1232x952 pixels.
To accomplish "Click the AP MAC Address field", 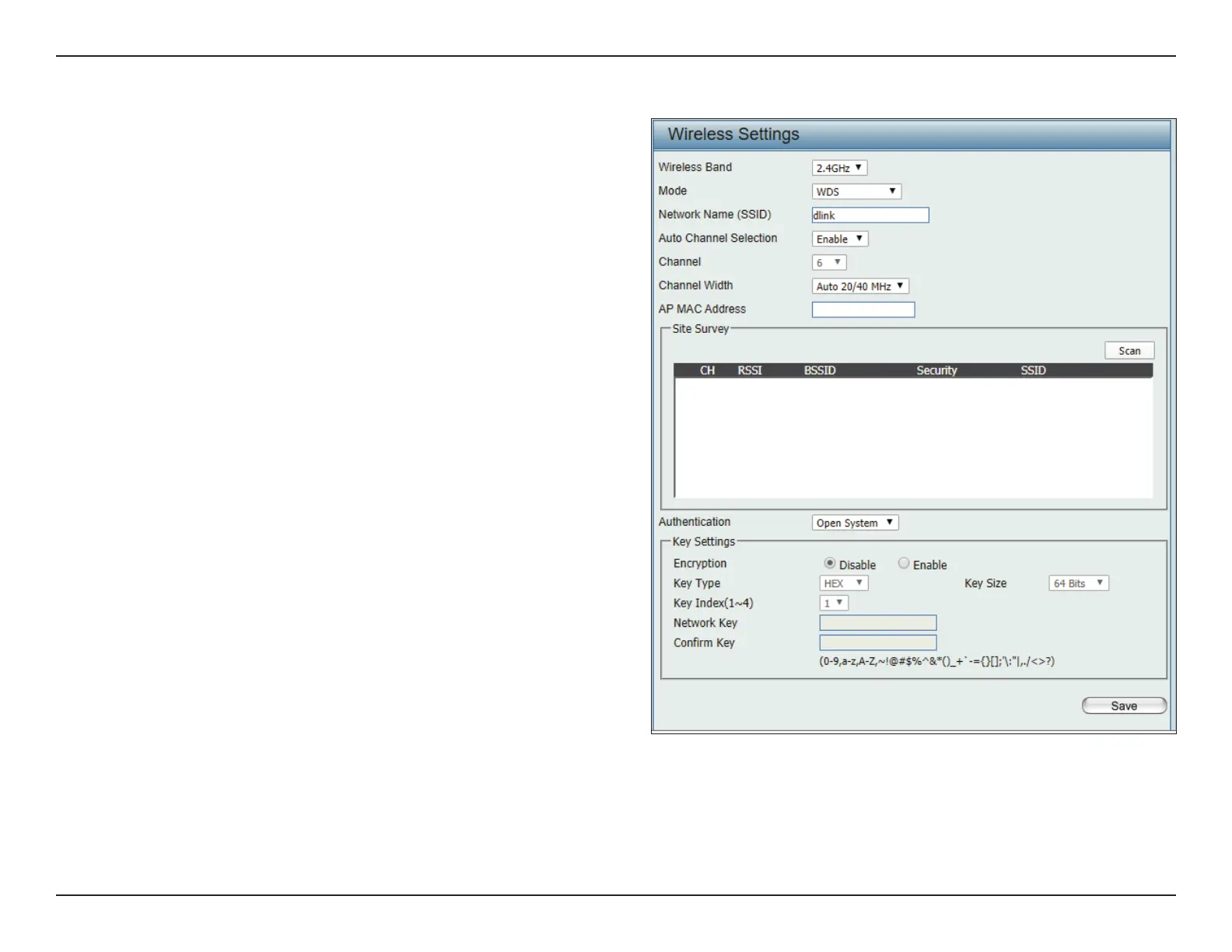I will 863,310.
